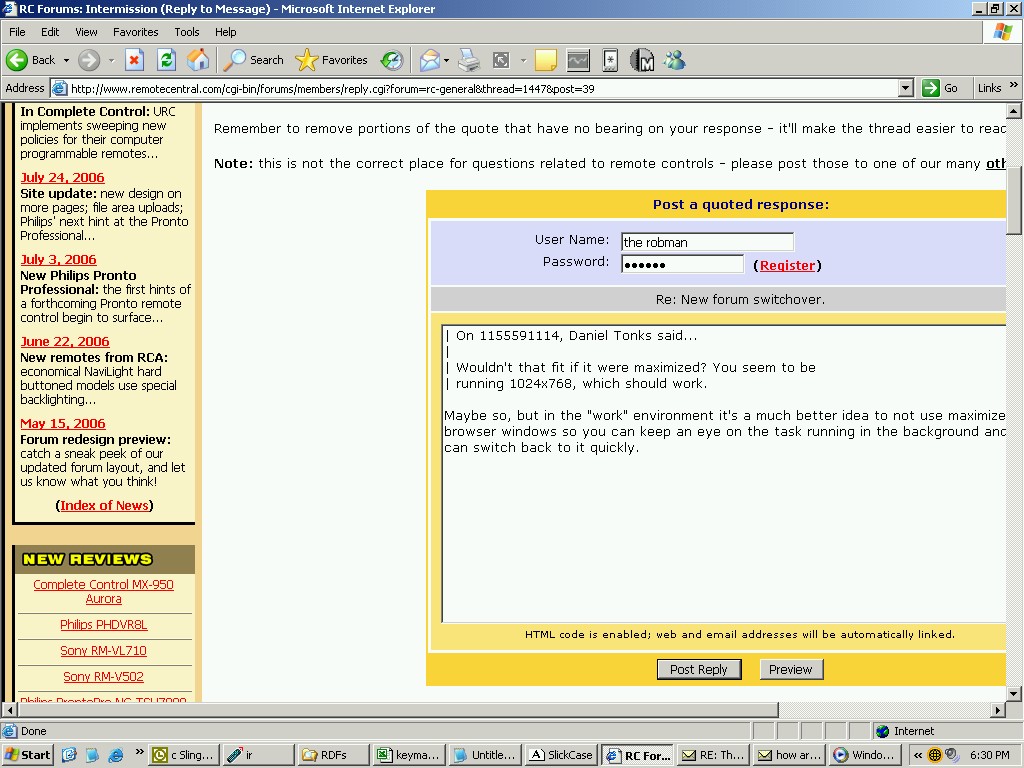Follow the Register link
Screen dimensions: 1024x768
tap(787, 265)
